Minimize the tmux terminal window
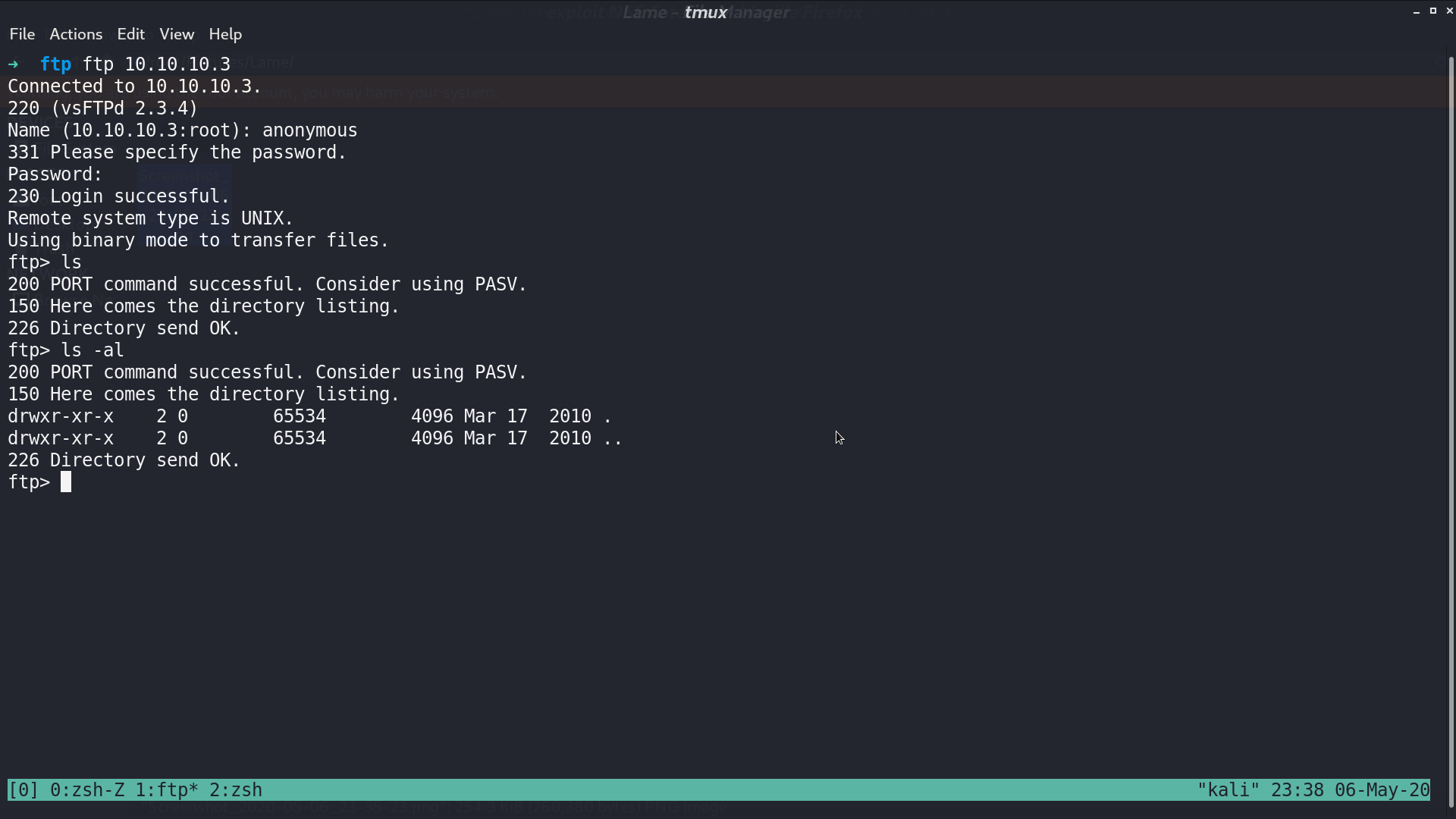The height and width of the screenshot is (819, 1456). tap(1417, 11)
